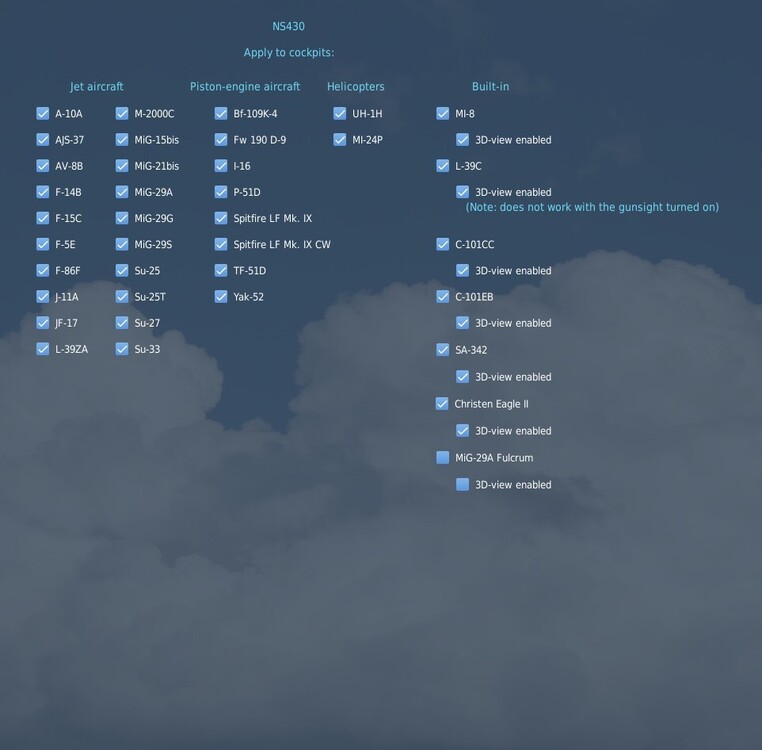The image size is (762, 750).
Task: Click the NS430 title text
Action: point(289,26)
